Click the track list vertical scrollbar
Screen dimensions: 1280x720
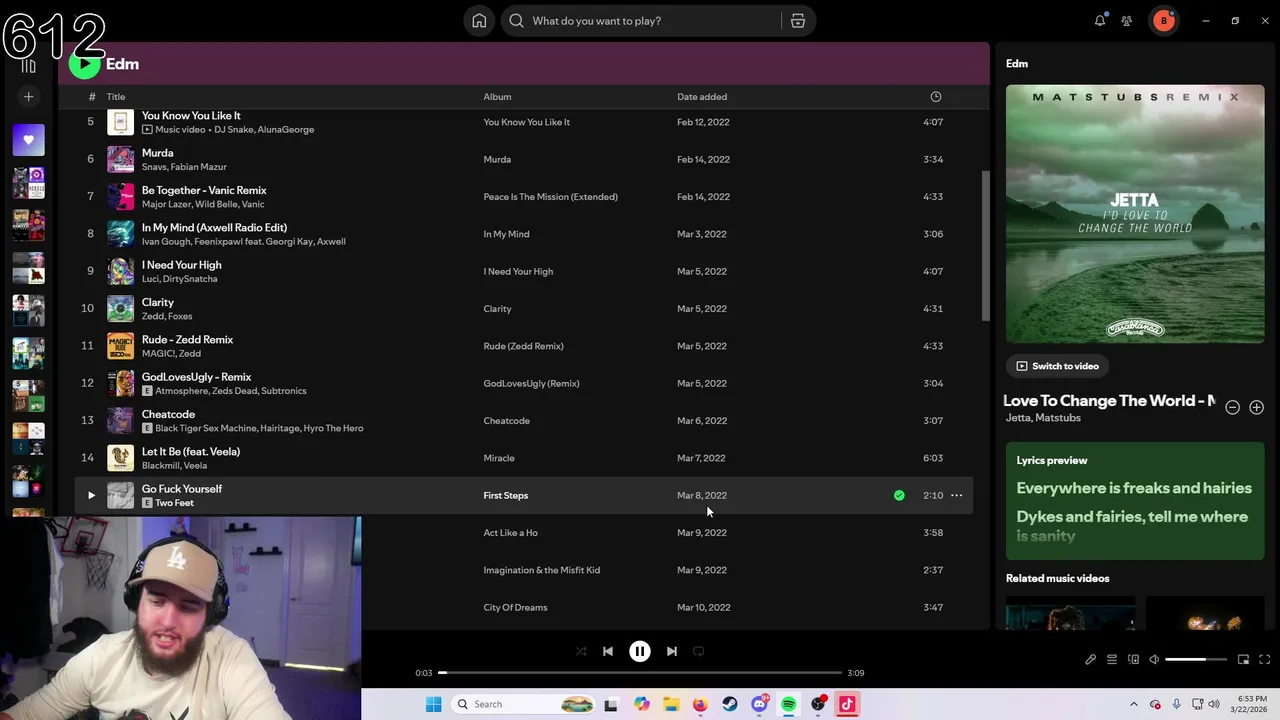986,245
